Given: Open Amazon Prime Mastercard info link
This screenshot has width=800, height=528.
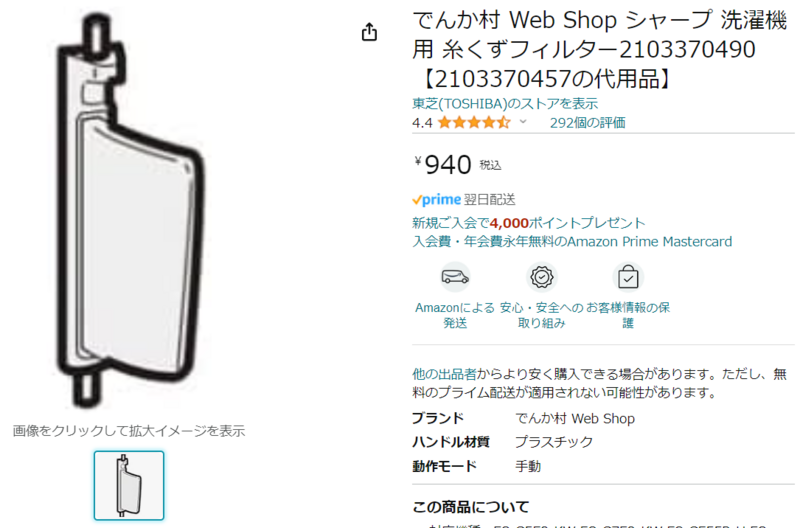Looking at the screenshot, I should [572, 241].
